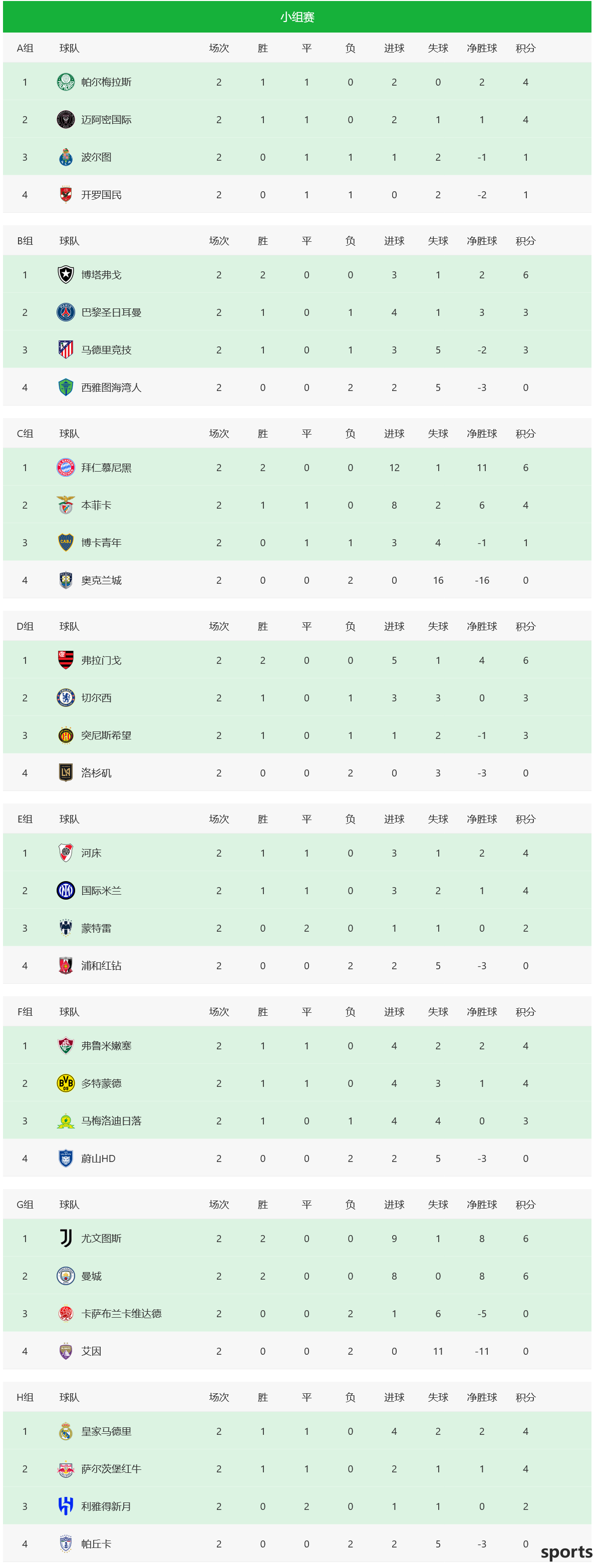Click the Inter Milan crest icon

pyautogui.click(x=66, y=891)
